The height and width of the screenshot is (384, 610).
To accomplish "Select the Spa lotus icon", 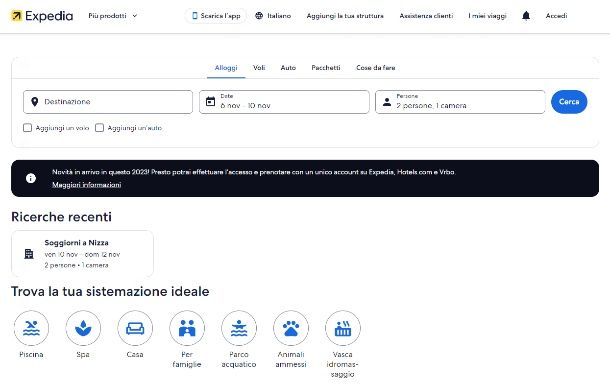I will (x=83, y=328).
